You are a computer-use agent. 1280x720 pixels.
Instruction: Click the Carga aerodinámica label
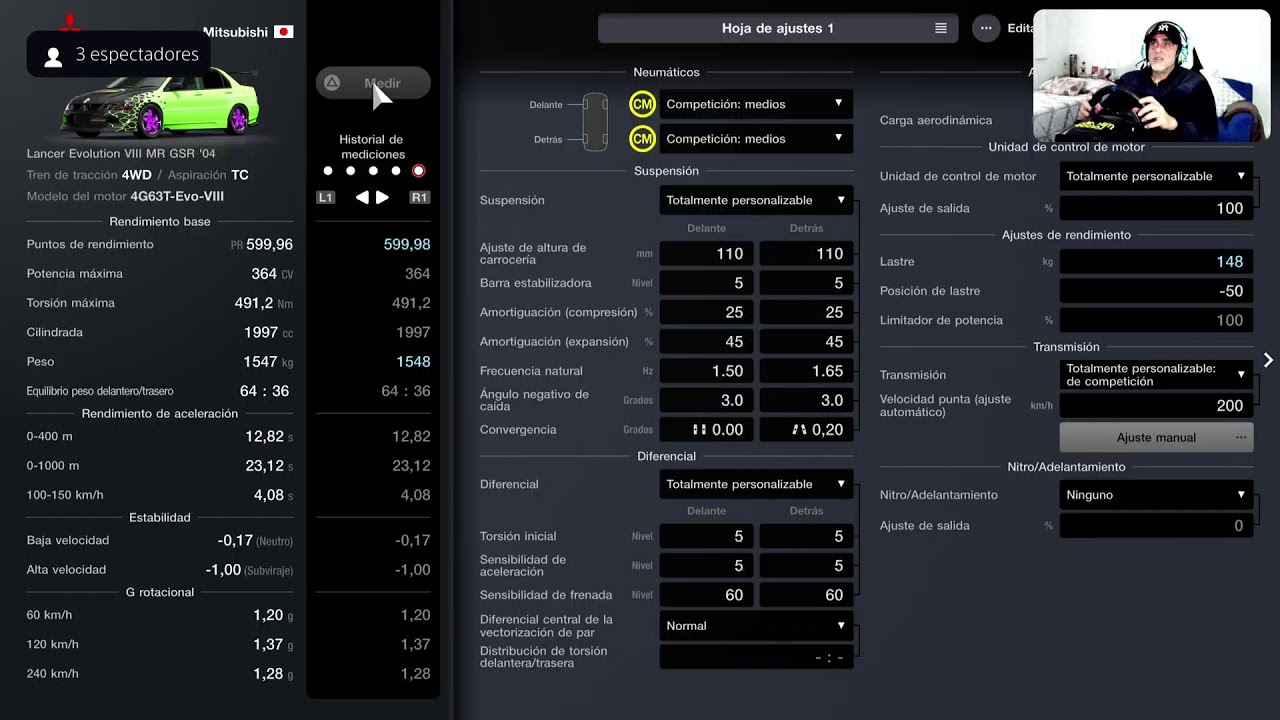pos(936,120)
